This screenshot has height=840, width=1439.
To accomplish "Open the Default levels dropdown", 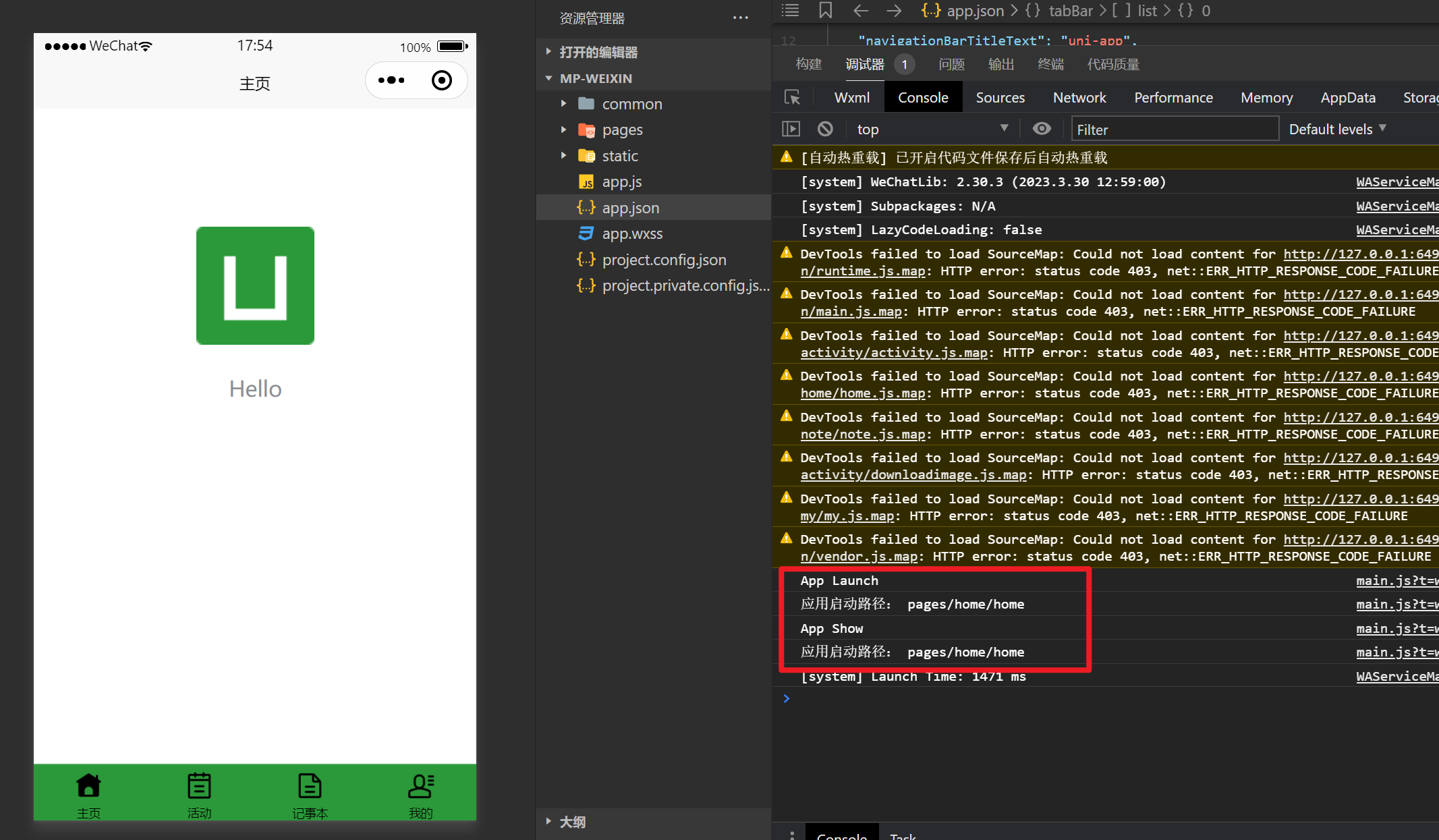I will [x=1337, y=129].
